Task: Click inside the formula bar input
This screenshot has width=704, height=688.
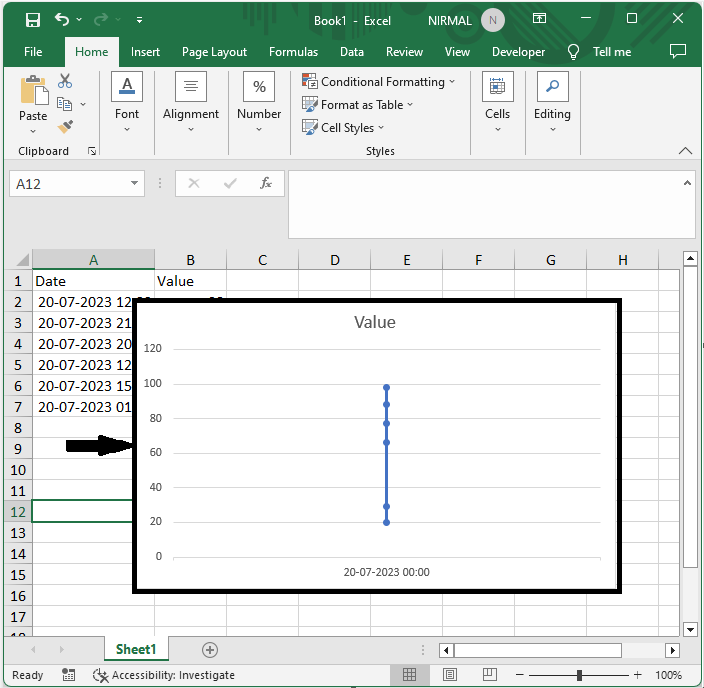Action: coord(485,204)
